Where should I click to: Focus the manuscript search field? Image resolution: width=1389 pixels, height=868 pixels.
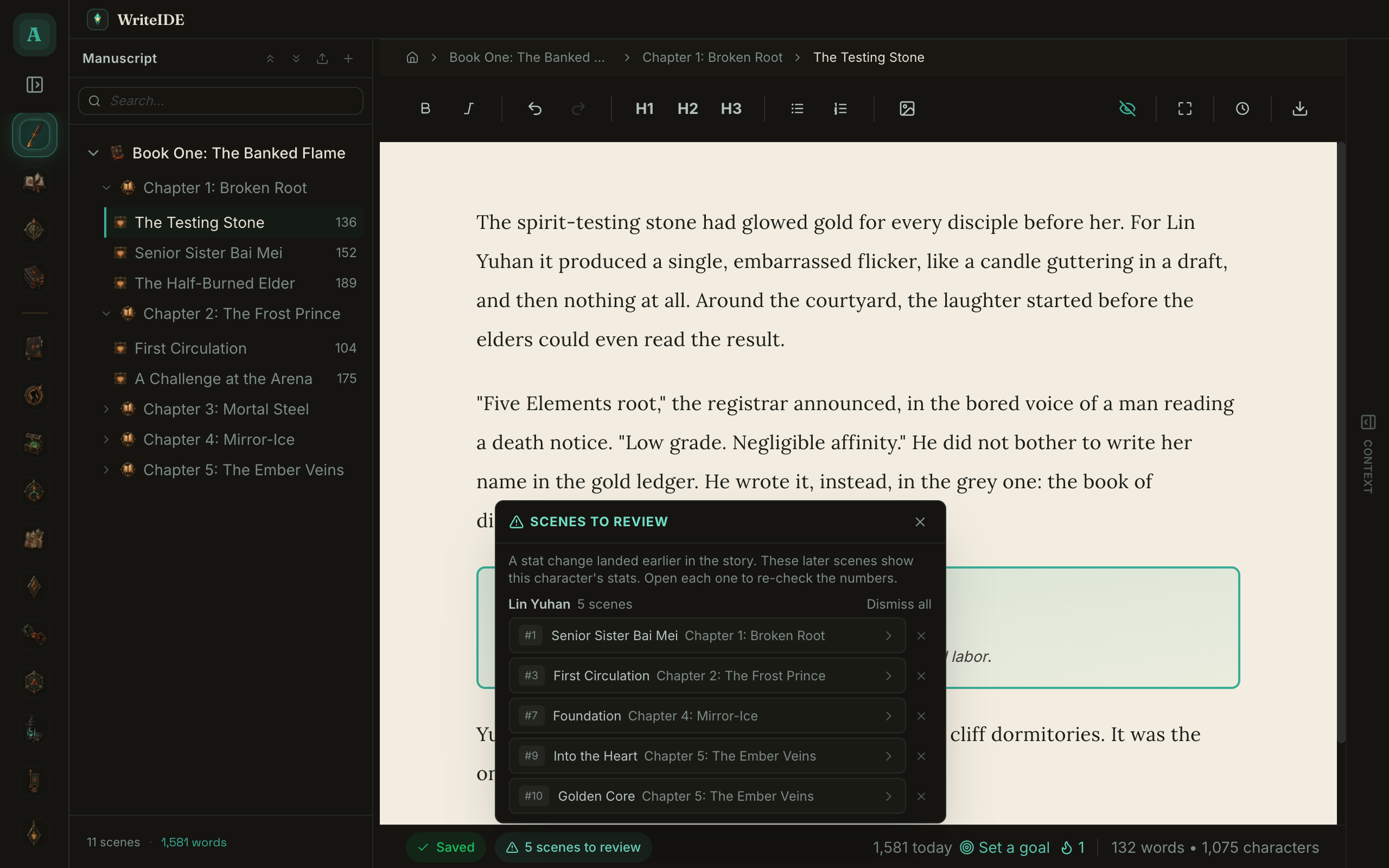(220, 101)
